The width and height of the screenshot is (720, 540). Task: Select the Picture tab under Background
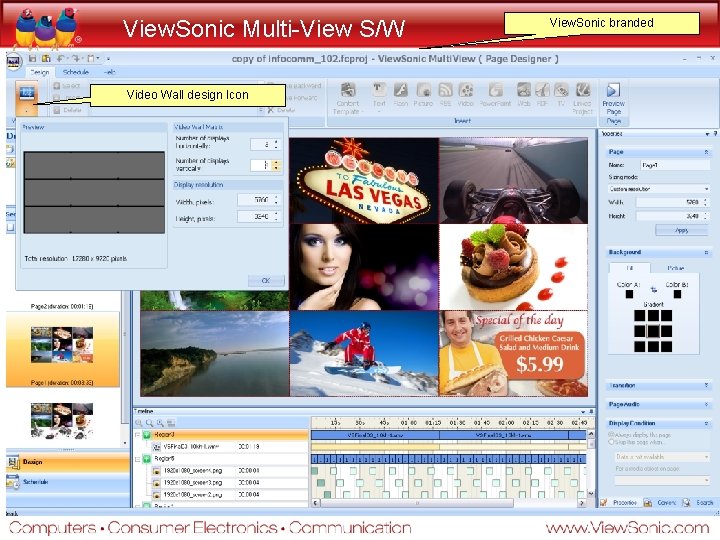675,268
